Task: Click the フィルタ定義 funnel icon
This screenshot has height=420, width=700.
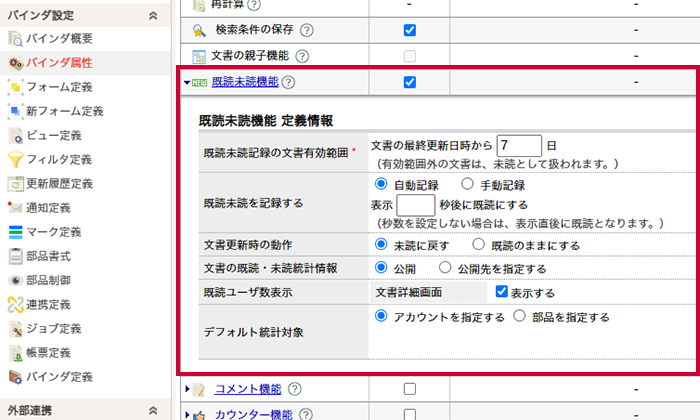Action: pos(15,160)
